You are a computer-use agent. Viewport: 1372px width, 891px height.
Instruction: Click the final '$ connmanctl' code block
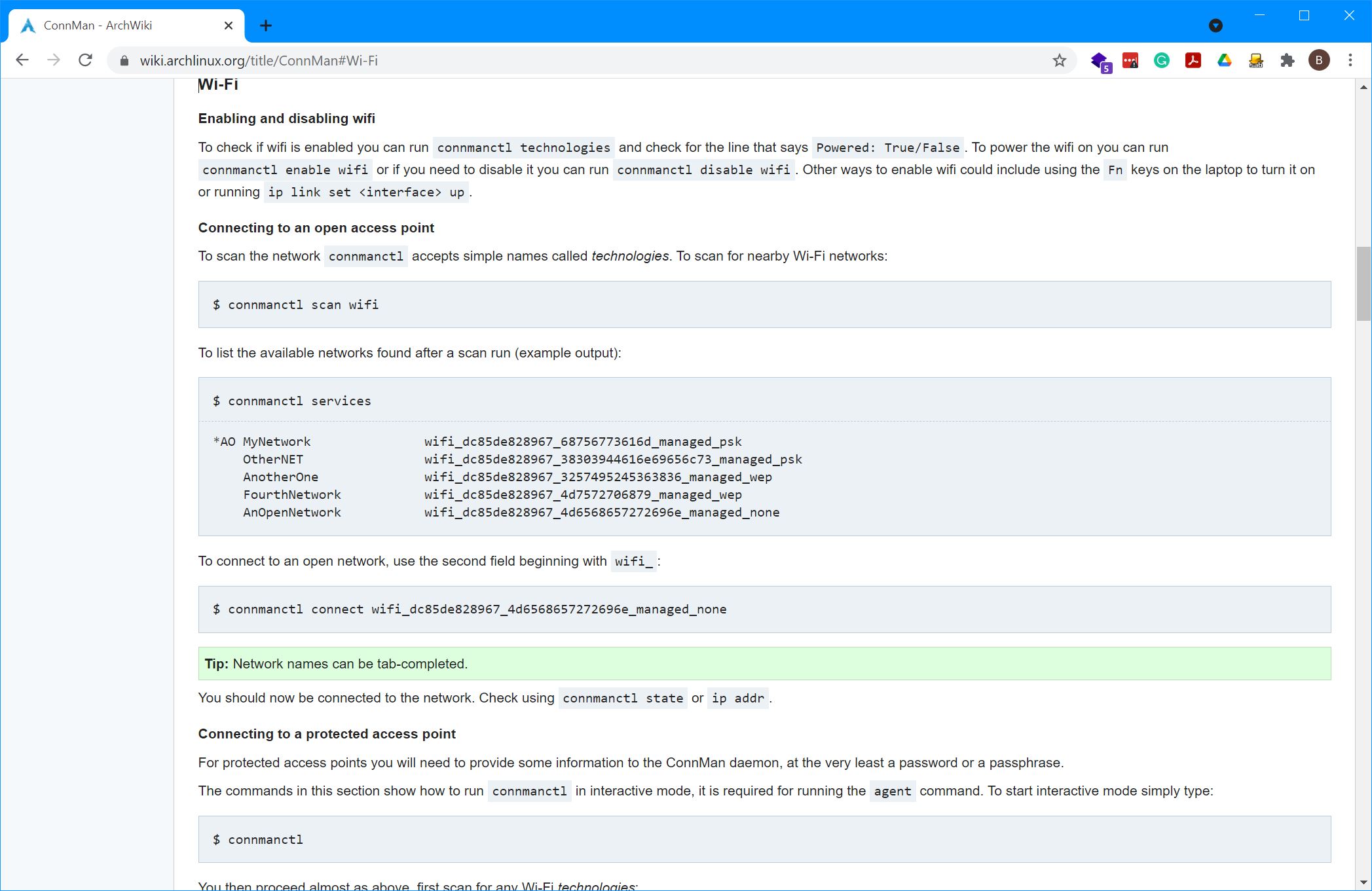764,839
